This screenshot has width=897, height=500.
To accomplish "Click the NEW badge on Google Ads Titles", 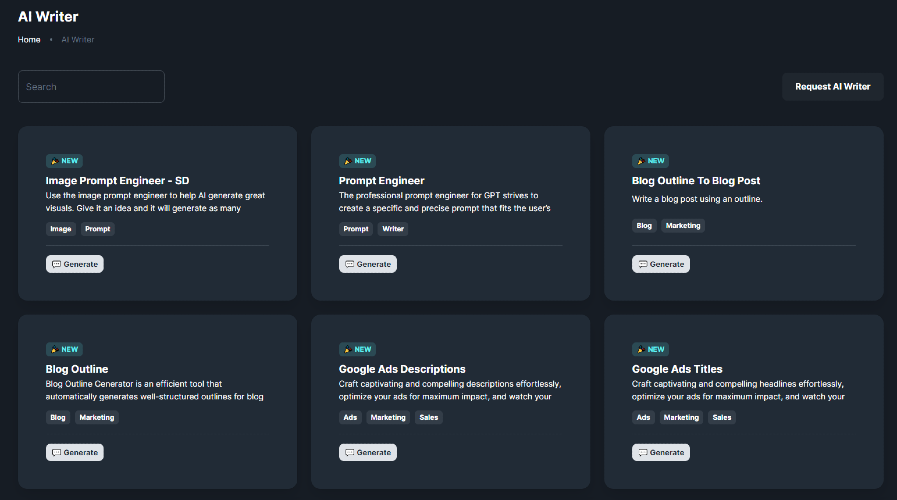I will click(650, 349).
